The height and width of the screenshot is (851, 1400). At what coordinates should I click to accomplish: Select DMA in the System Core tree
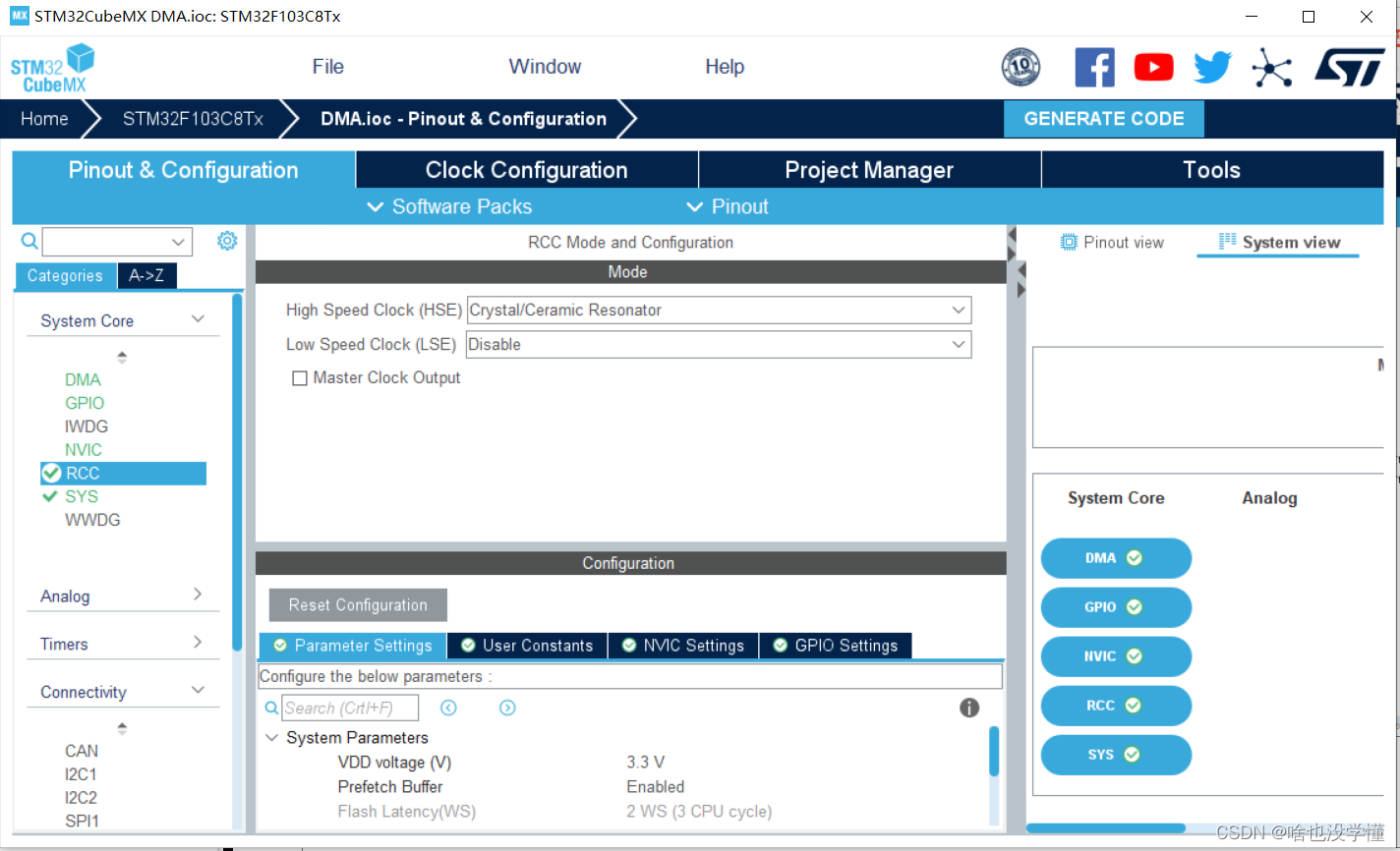tap(83, 379)
